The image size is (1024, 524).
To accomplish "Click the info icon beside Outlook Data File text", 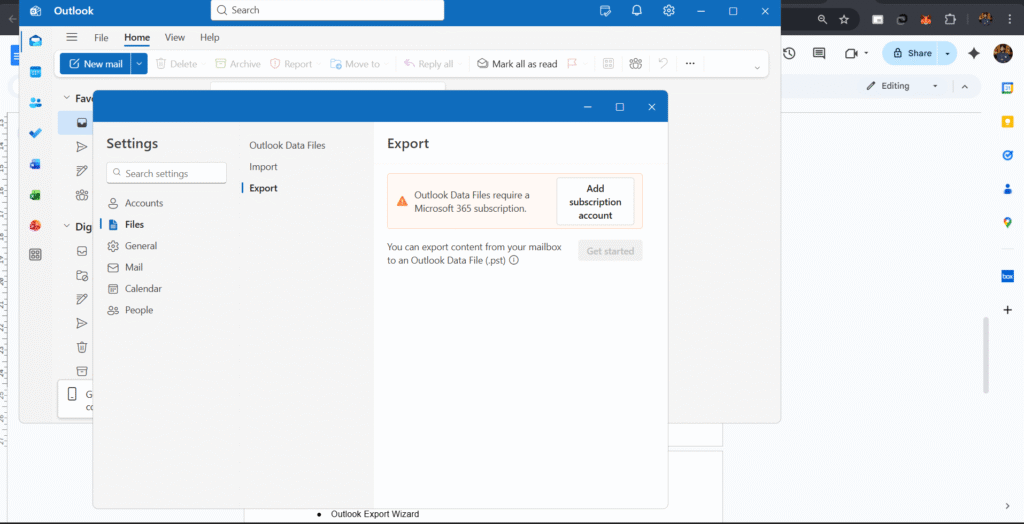I will [x=514, y=260].
